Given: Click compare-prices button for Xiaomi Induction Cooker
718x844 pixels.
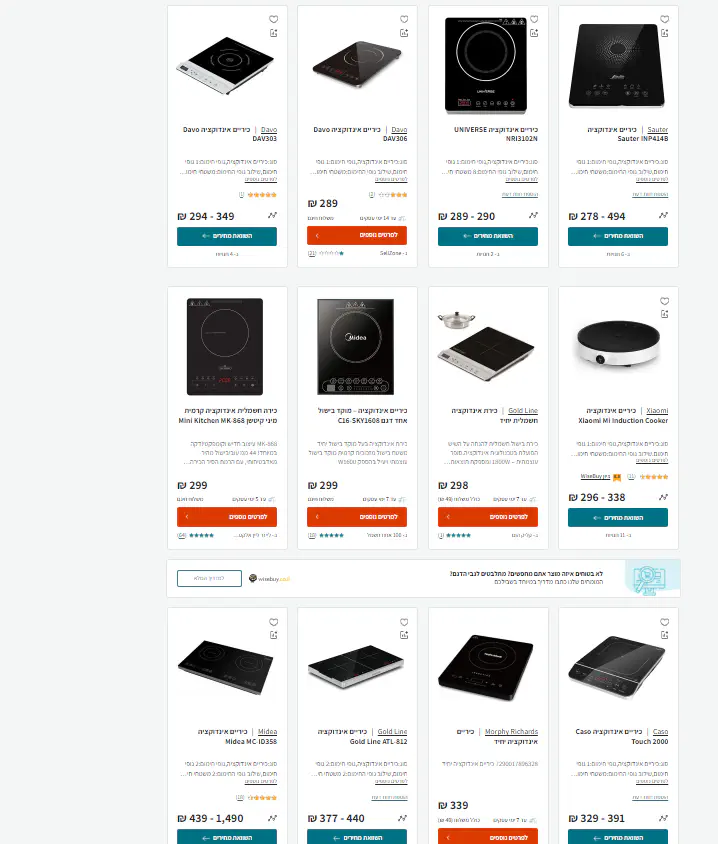Looking at the screenshot, I should 618,518.
